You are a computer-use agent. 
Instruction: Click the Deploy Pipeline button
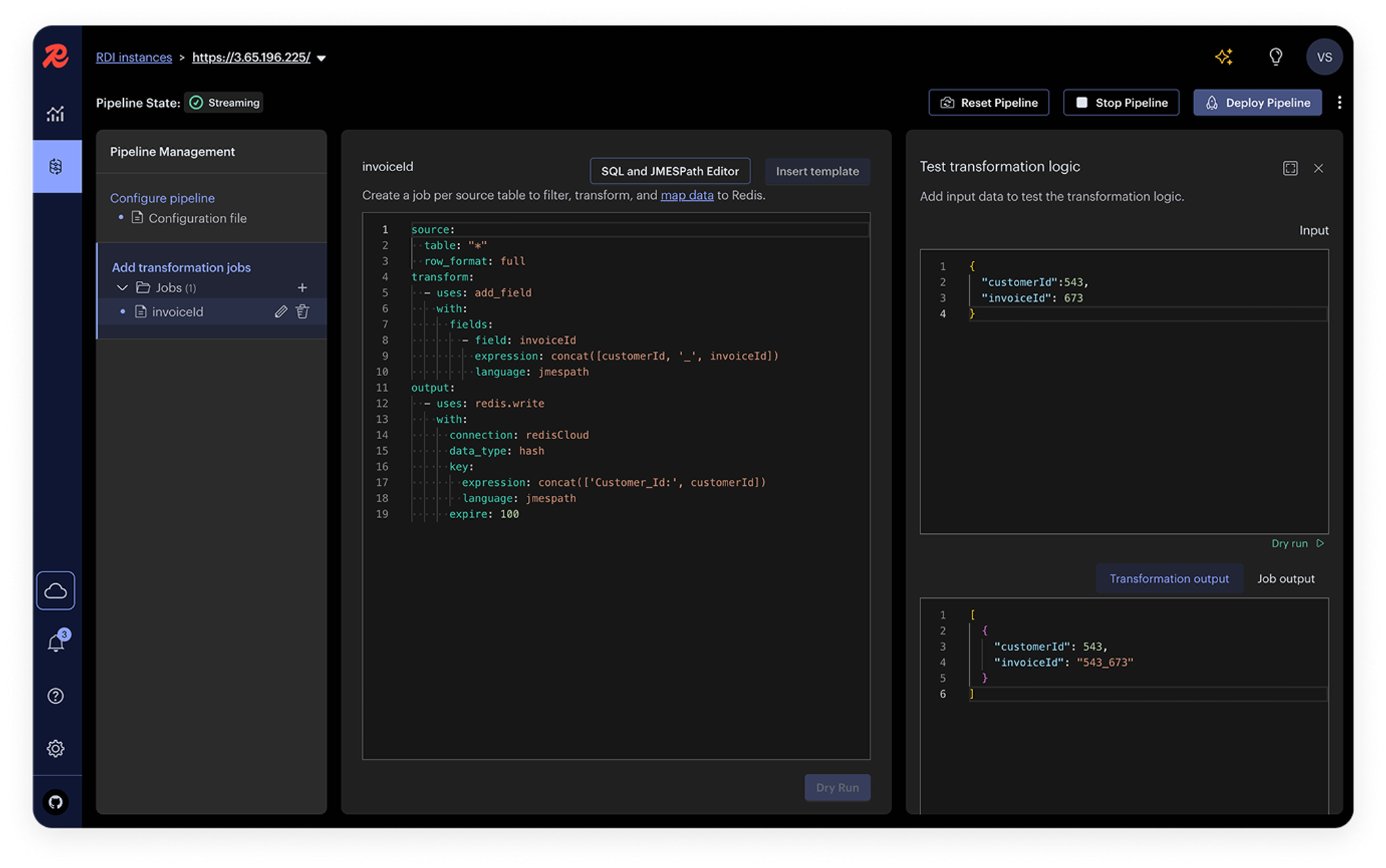coord(1257,103)
